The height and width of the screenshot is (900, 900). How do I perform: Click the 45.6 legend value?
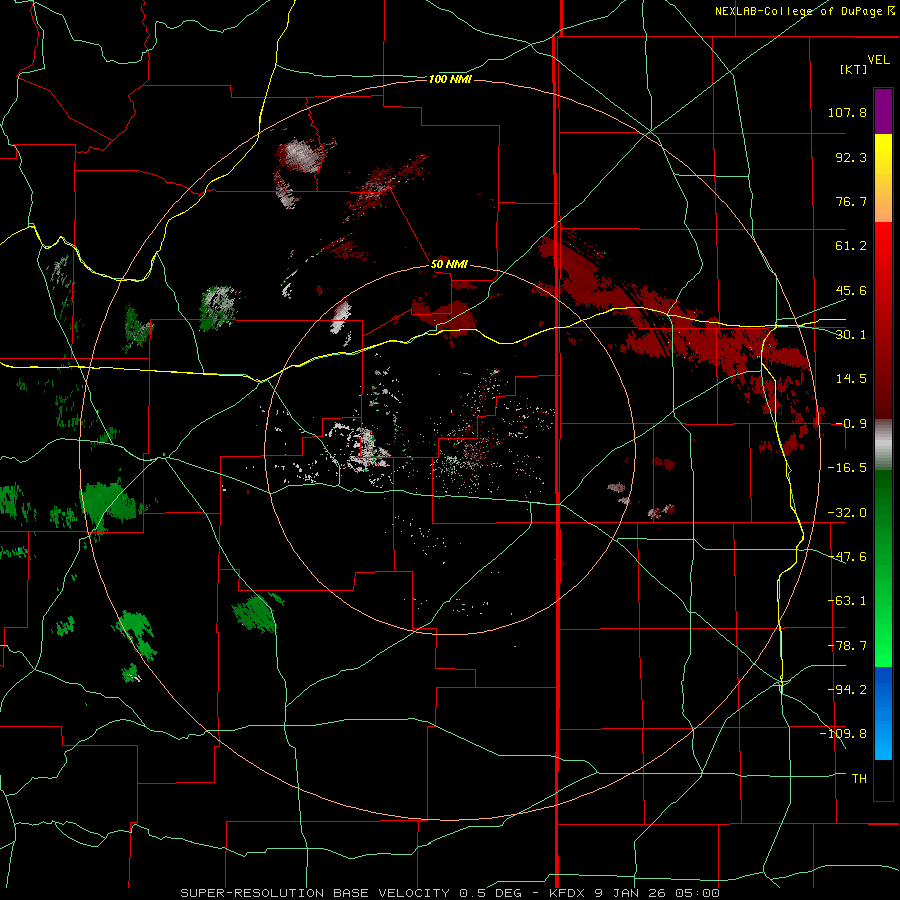pos(851,290)
